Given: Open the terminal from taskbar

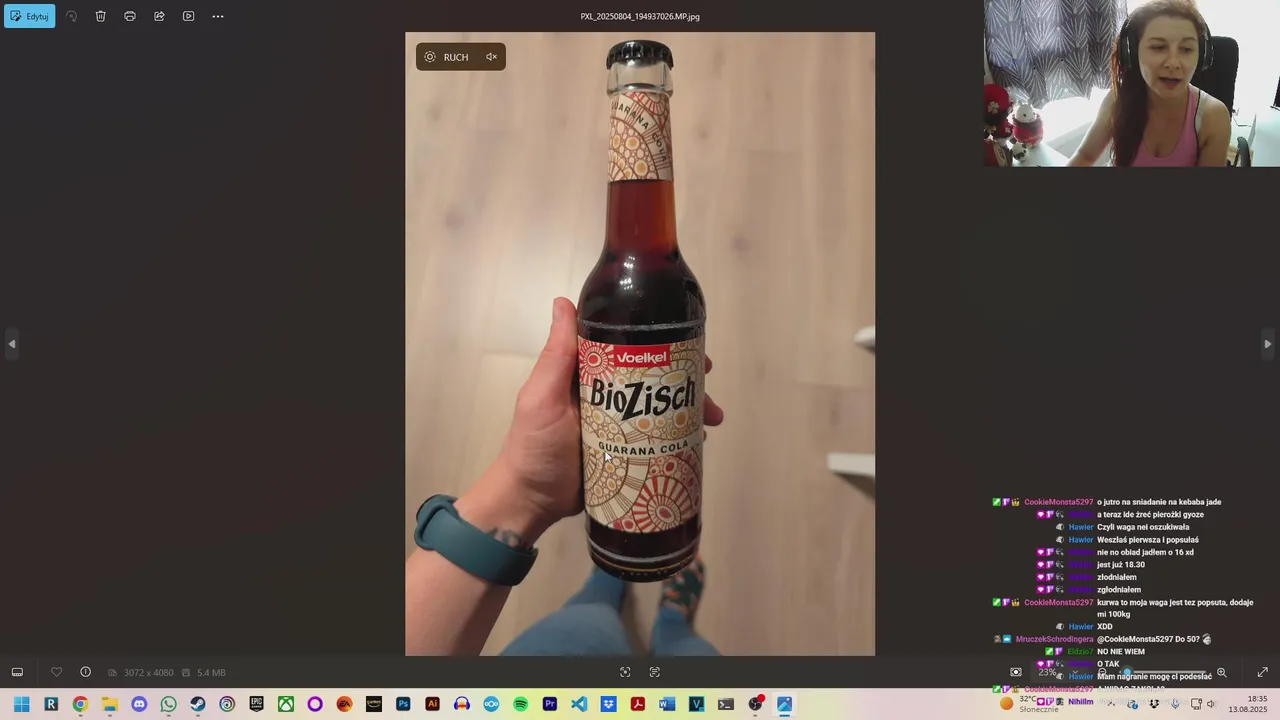Looking at the screenshot, I should coord(726,704).
